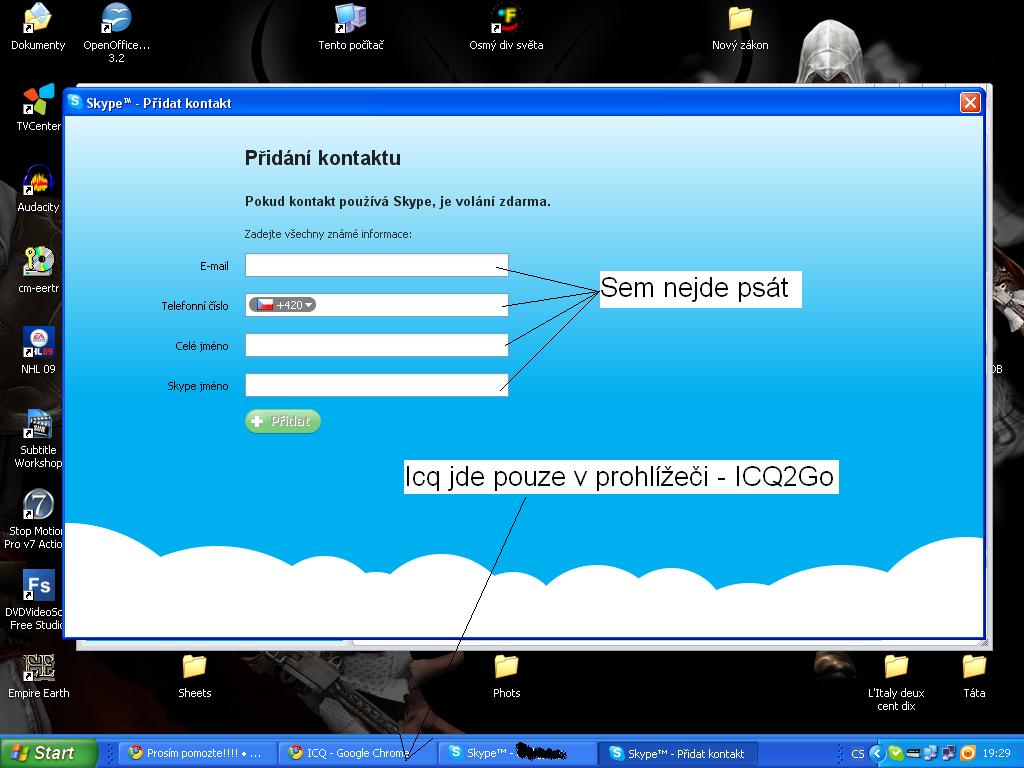Open country code +420 dropdown
Screen dimensions: 1024x768
point(282,305)
